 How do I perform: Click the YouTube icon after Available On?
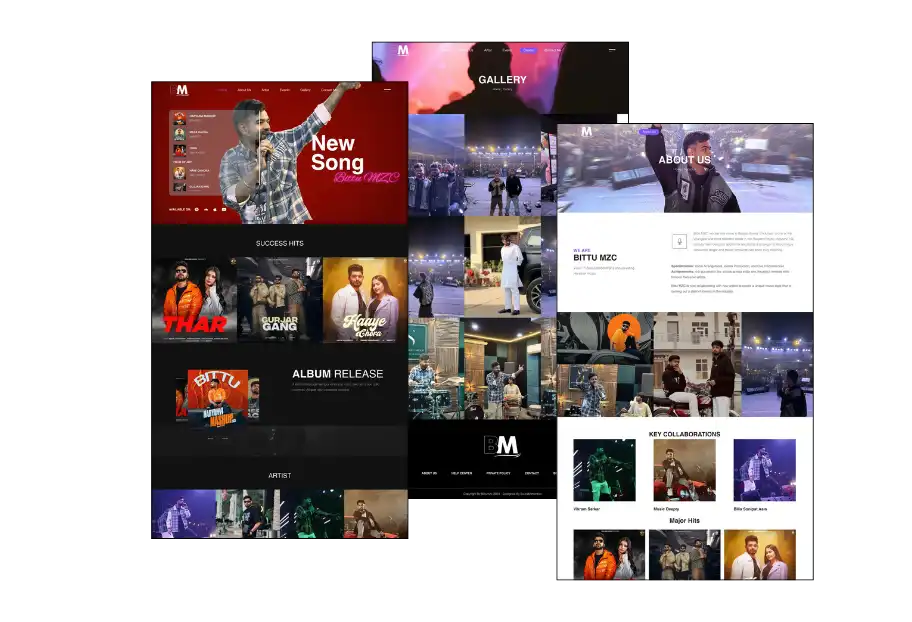(224, 210)
